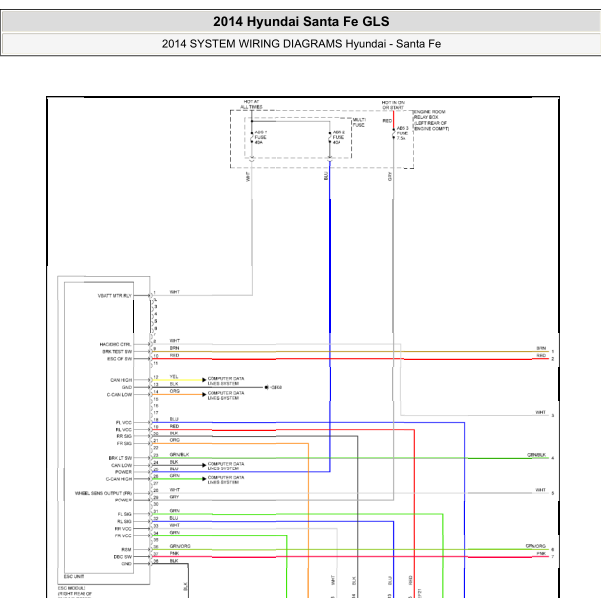Click the "ESC OF SW" terminal label

[119, 359]
